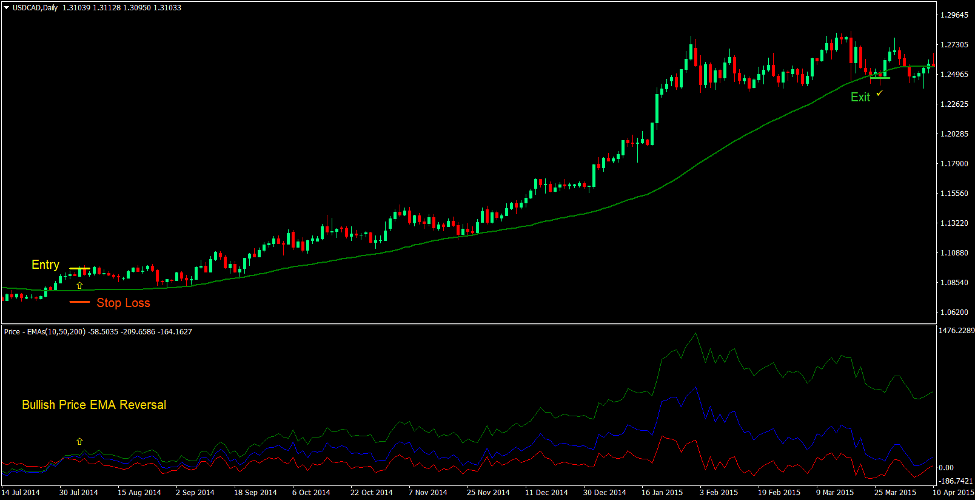Click the yellow up-arrow below the Entry candle
Viewport: 977px width, 502px height.
[x=79, y=285]
